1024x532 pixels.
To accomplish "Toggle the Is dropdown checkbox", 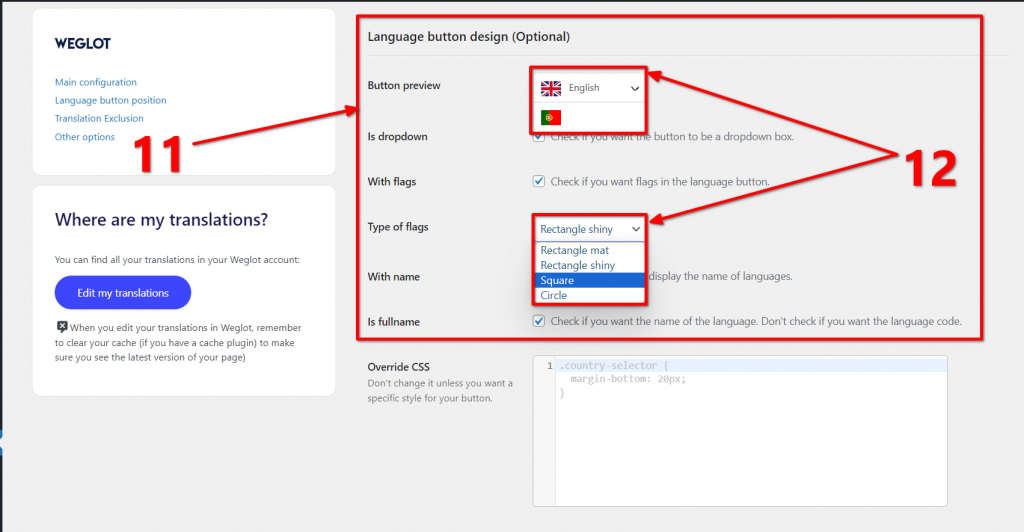I will [539, 137].
